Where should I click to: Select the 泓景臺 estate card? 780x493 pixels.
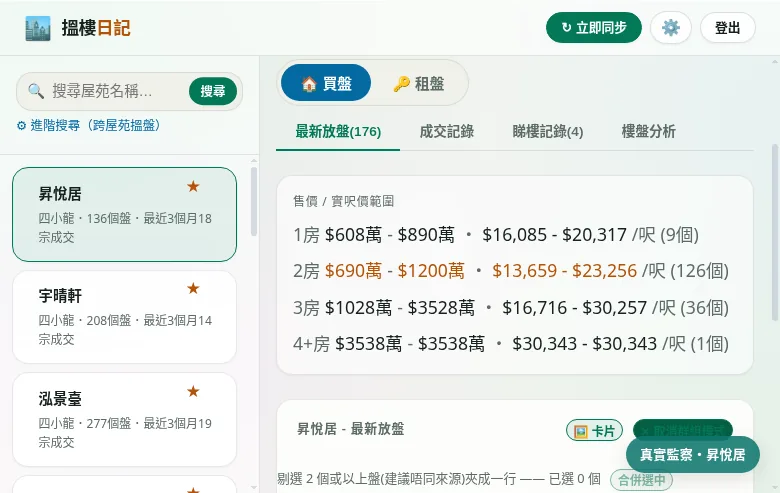click(124, 419)
